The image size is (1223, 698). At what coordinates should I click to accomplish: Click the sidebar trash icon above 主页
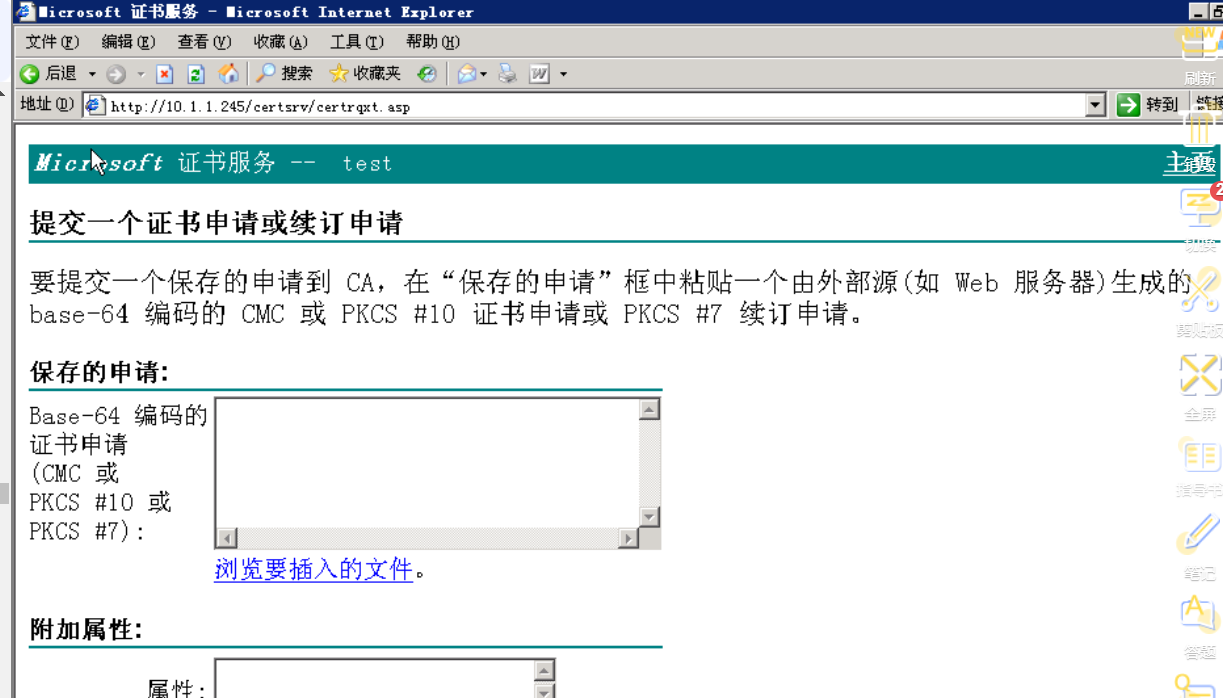pyautogui.click(x=1198, y=128)
